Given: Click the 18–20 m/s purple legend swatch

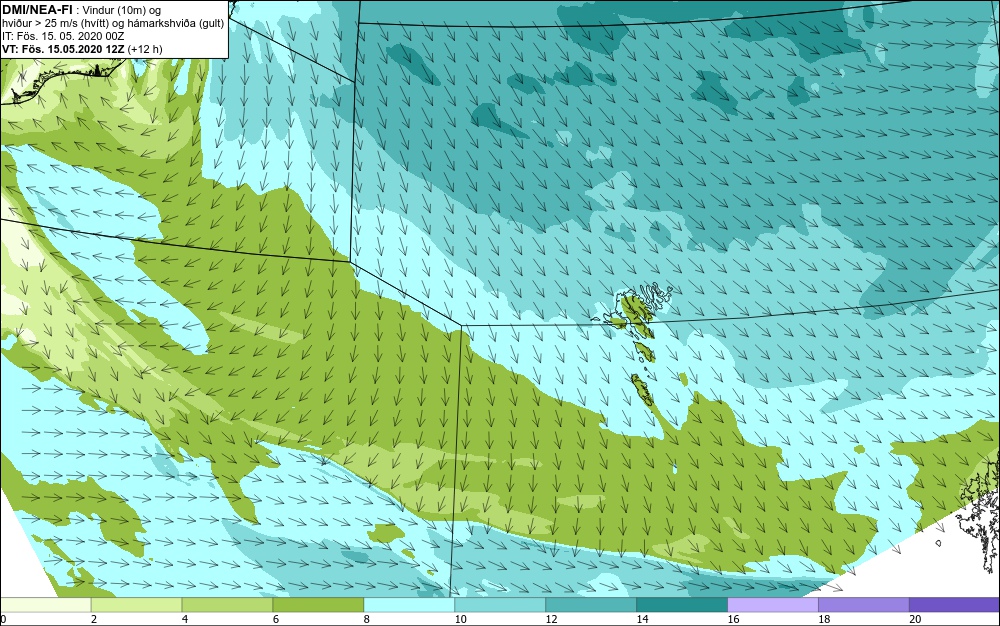Looking at the screenshot, I should [864, 604].
